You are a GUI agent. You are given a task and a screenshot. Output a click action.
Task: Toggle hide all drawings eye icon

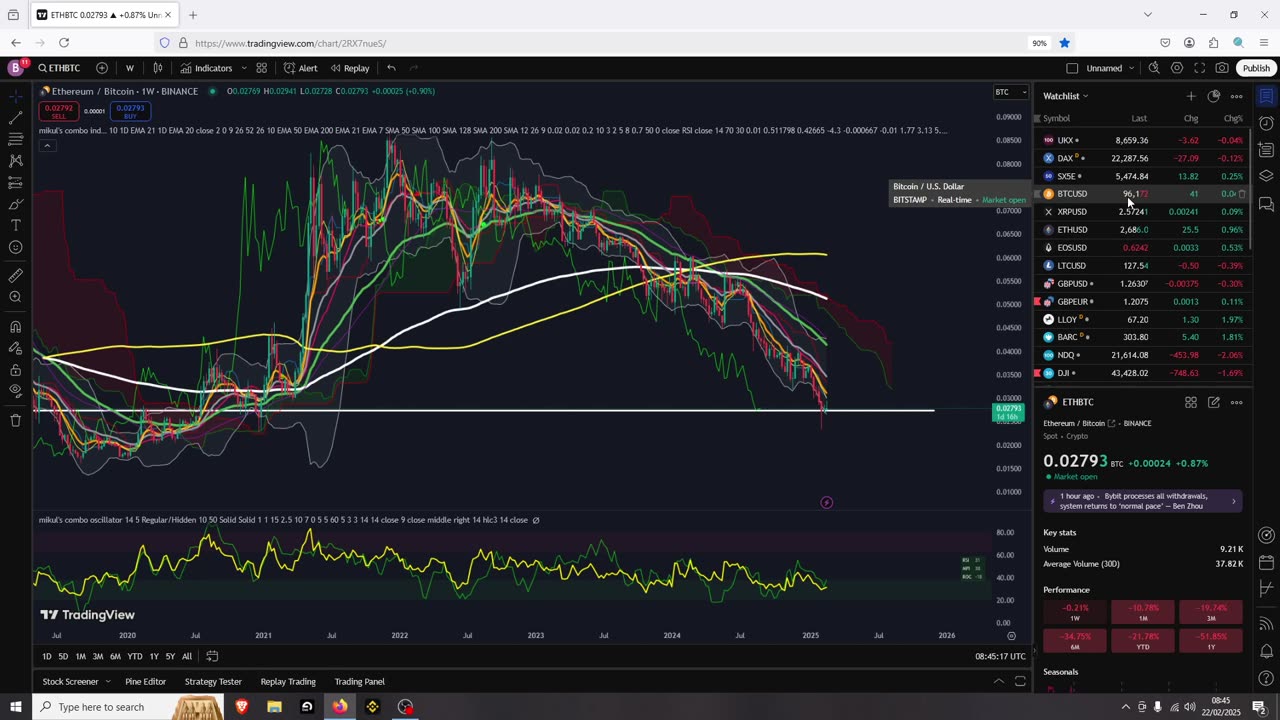click(15, 391)
